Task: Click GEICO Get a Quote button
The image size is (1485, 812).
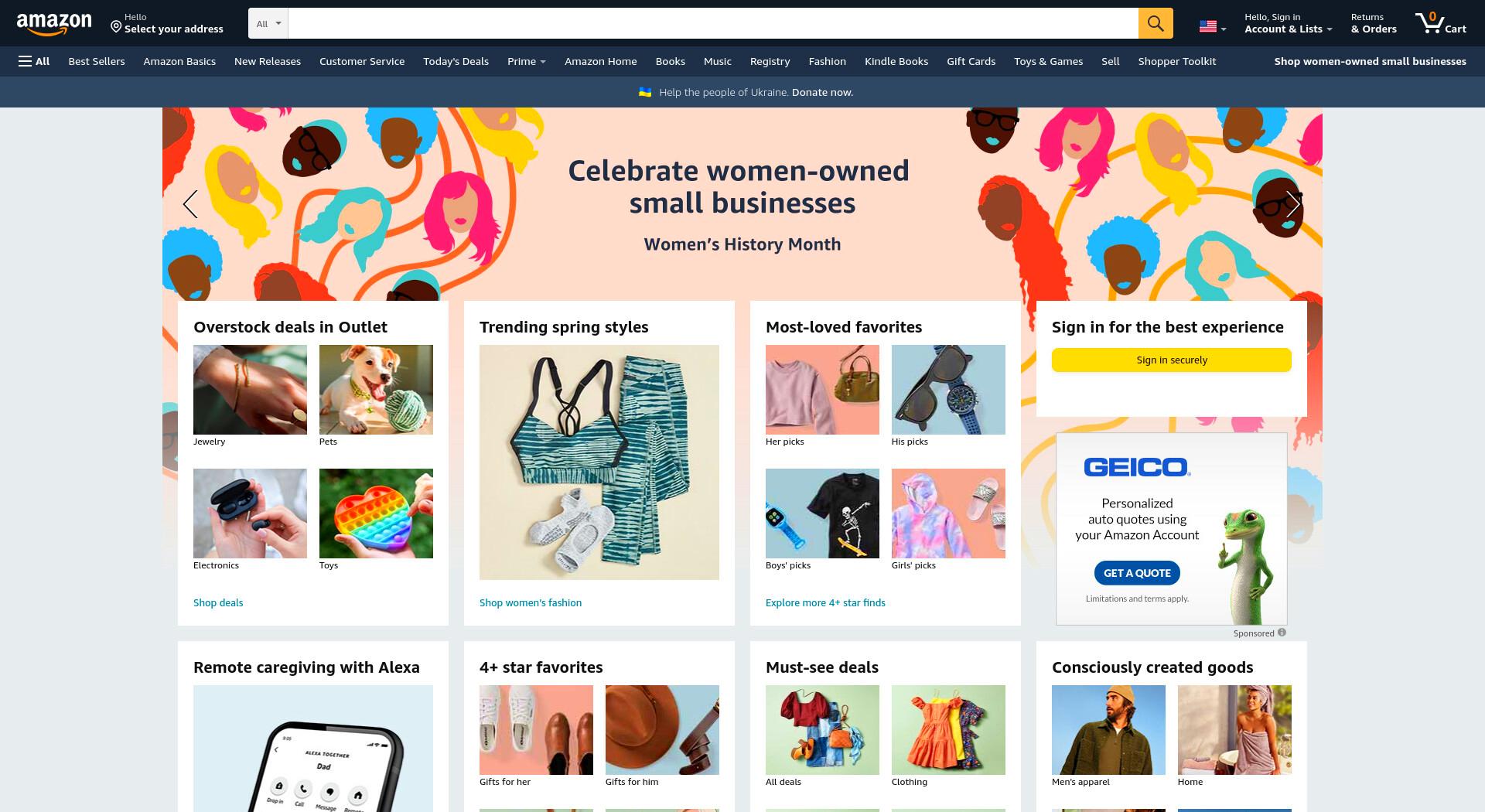Action: [x=1137, y=573]
